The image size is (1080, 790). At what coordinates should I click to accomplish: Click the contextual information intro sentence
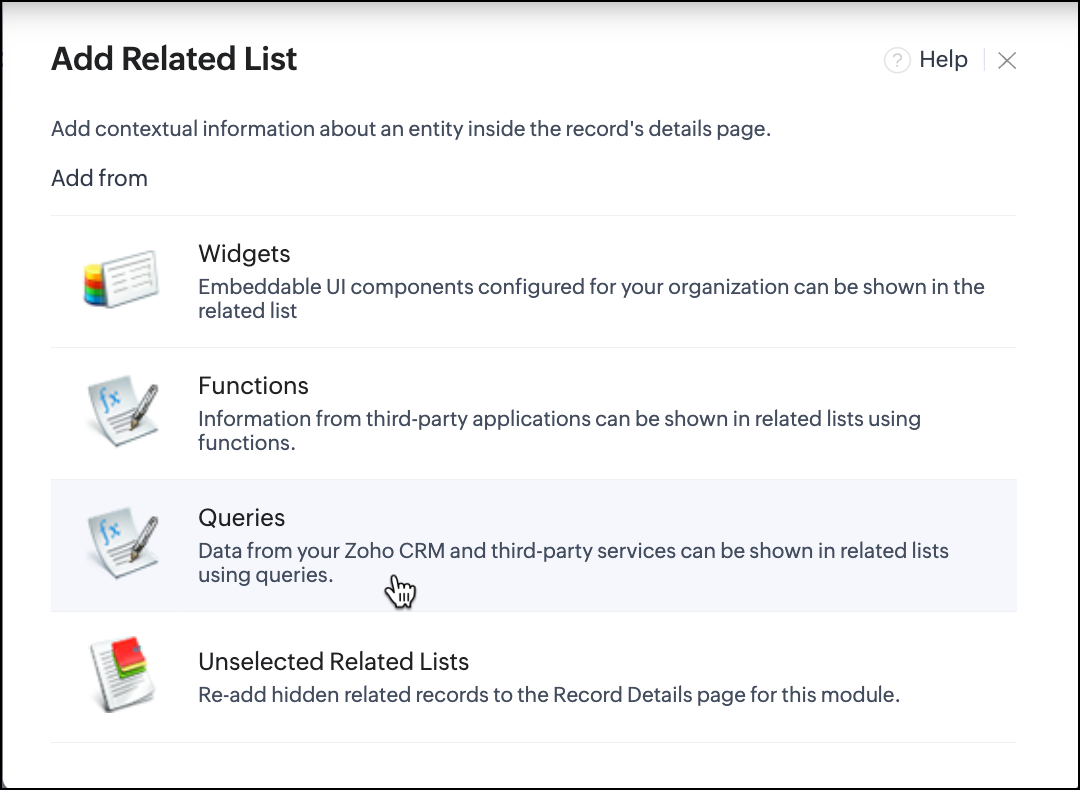tap(410, 129)
